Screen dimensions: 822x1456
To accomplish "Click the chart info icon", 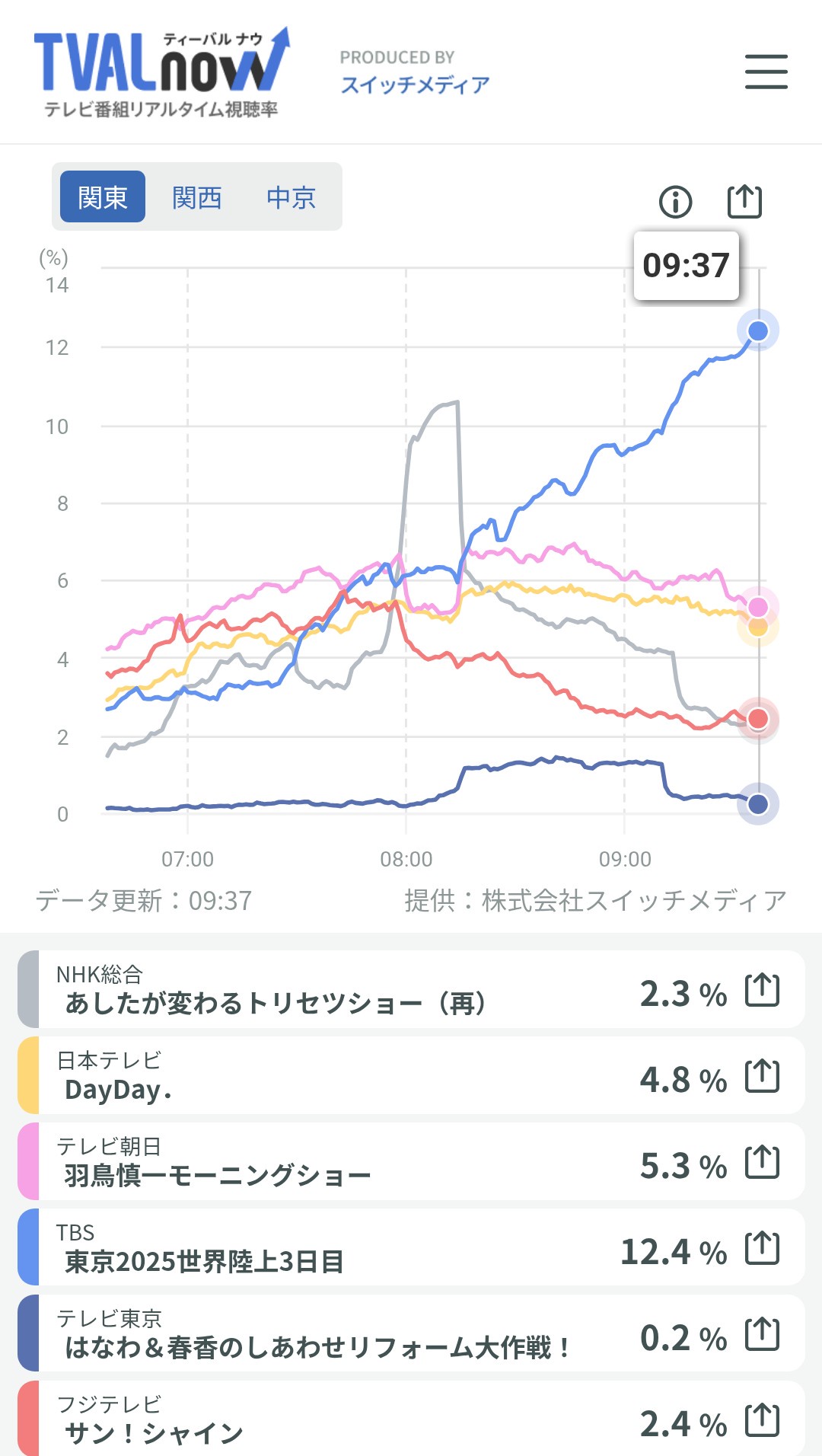I will point(675,202).
